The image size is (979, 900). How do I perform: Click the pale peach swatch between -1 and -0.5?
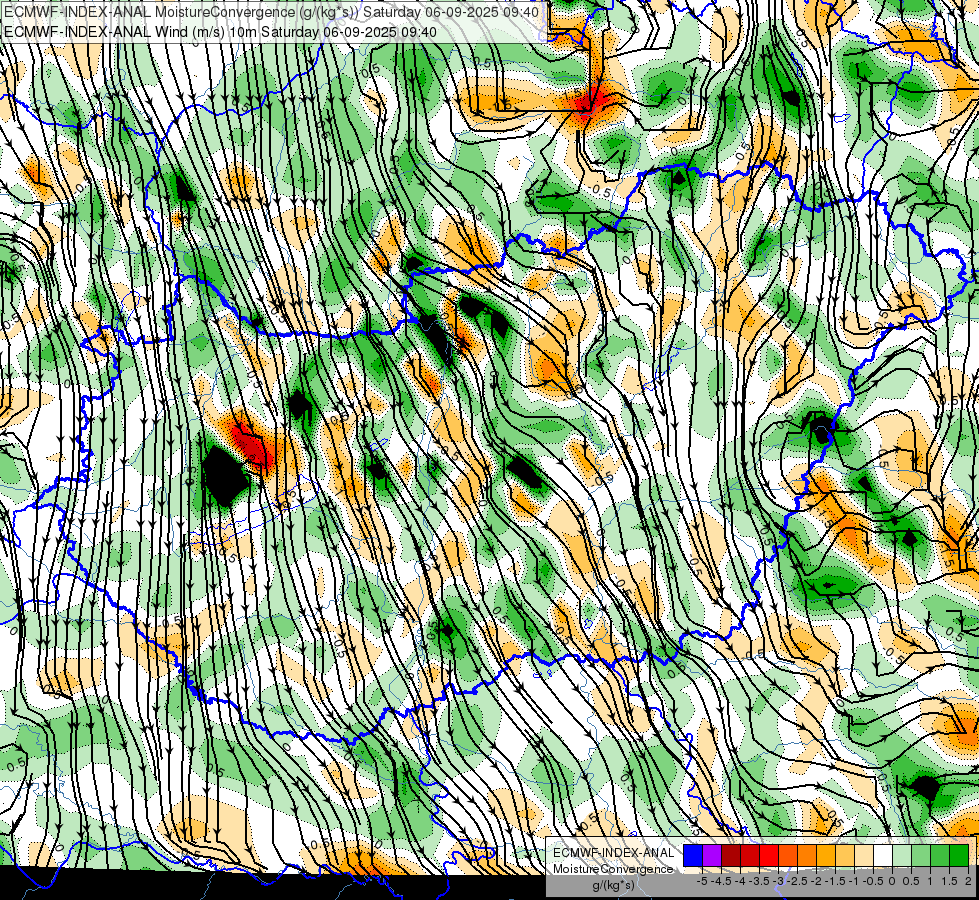[x=863, y=855]
